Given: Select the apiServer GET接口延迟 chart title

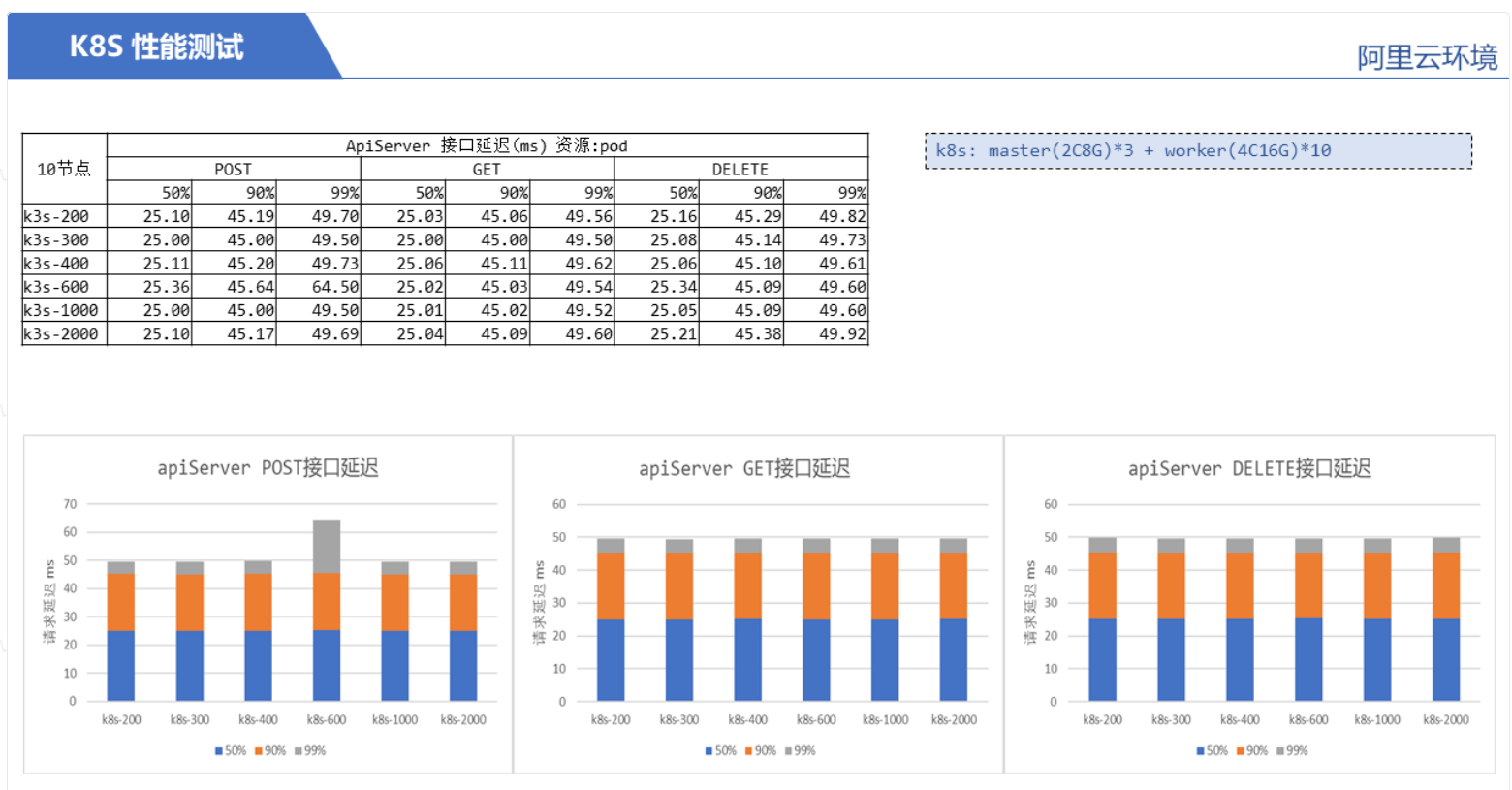Looking at the screenshot, I should click(744, 469).
